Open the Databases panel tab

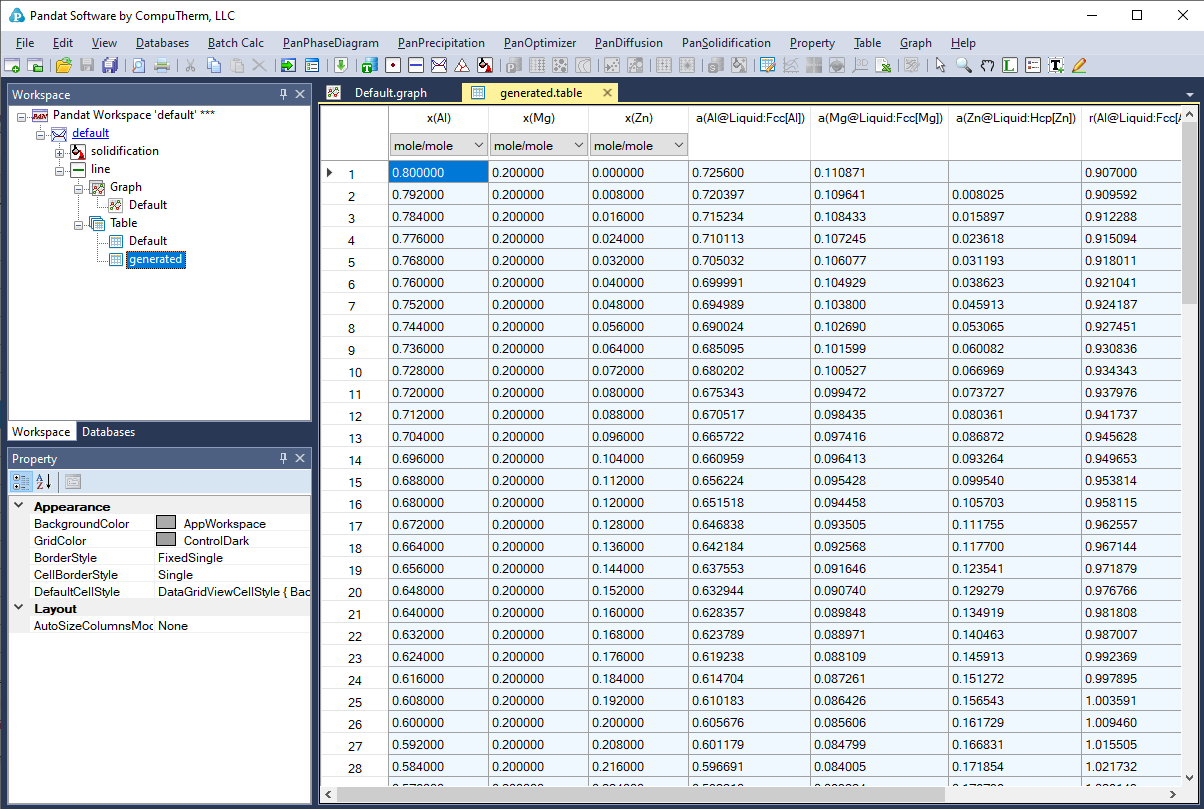pos(108,432)
